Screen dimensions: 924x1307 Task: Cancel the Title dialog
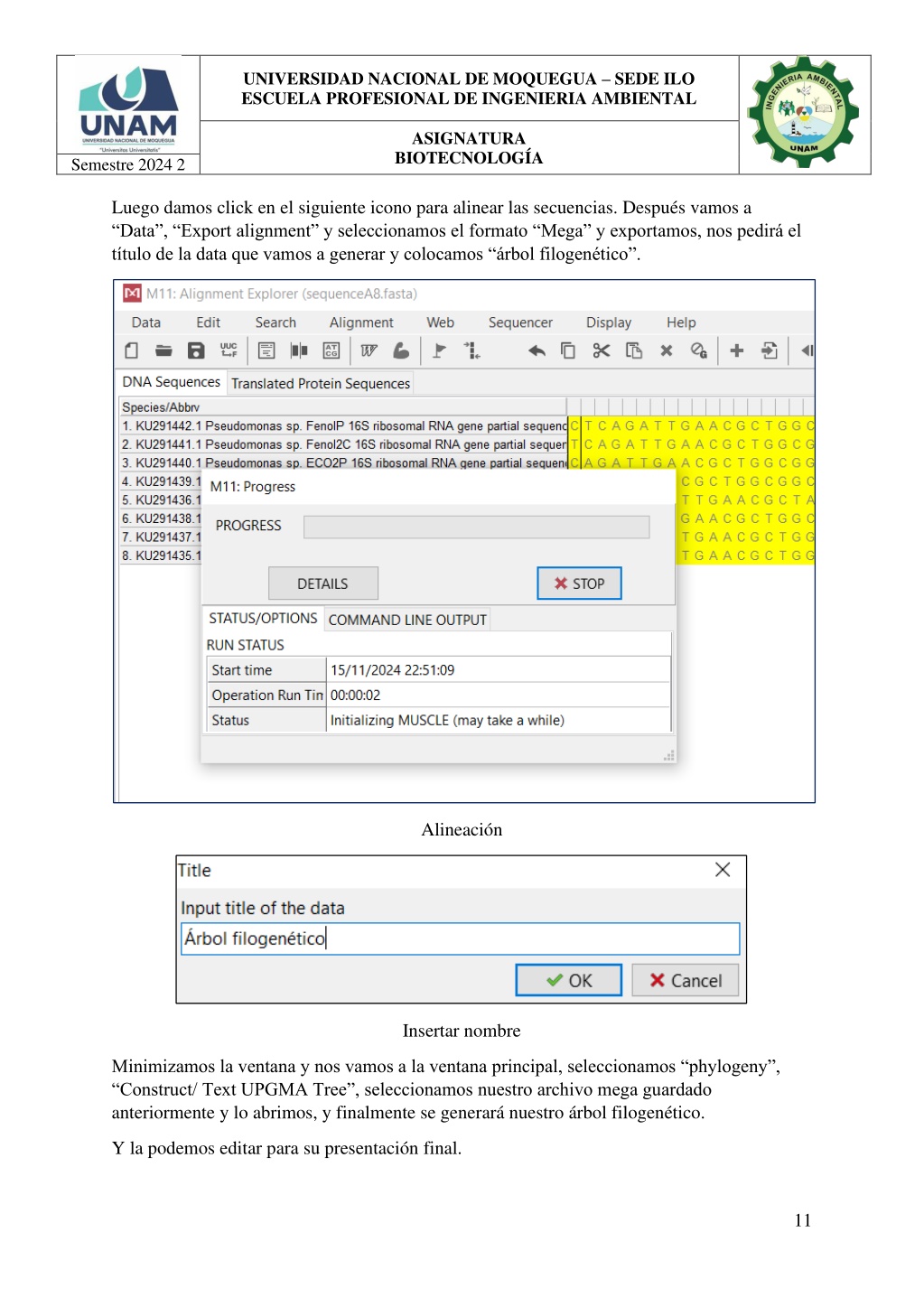pos(686,980)
